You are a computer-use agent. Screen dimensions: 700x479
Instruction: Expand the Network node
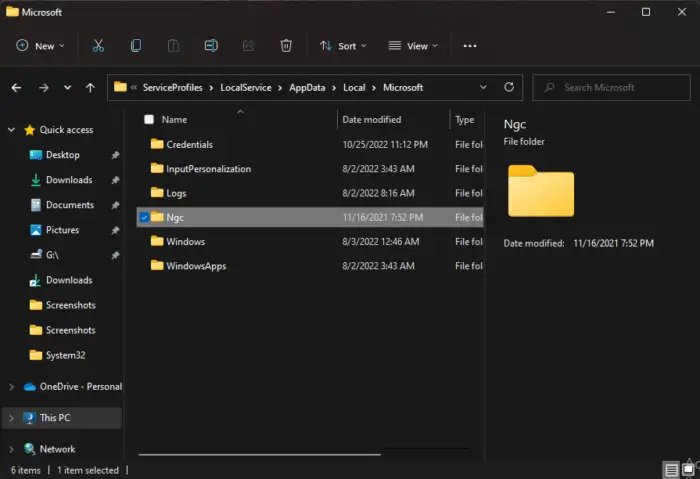point(12,449)
